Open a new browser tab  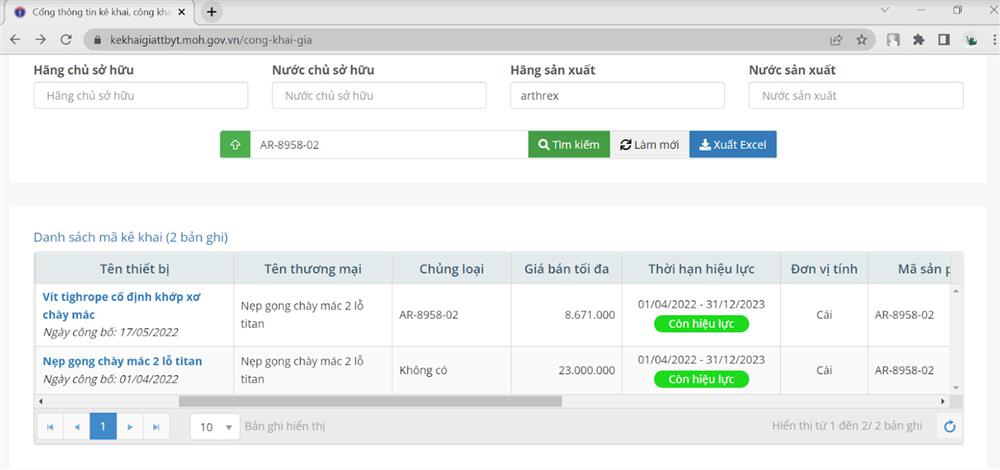point(212,12)
